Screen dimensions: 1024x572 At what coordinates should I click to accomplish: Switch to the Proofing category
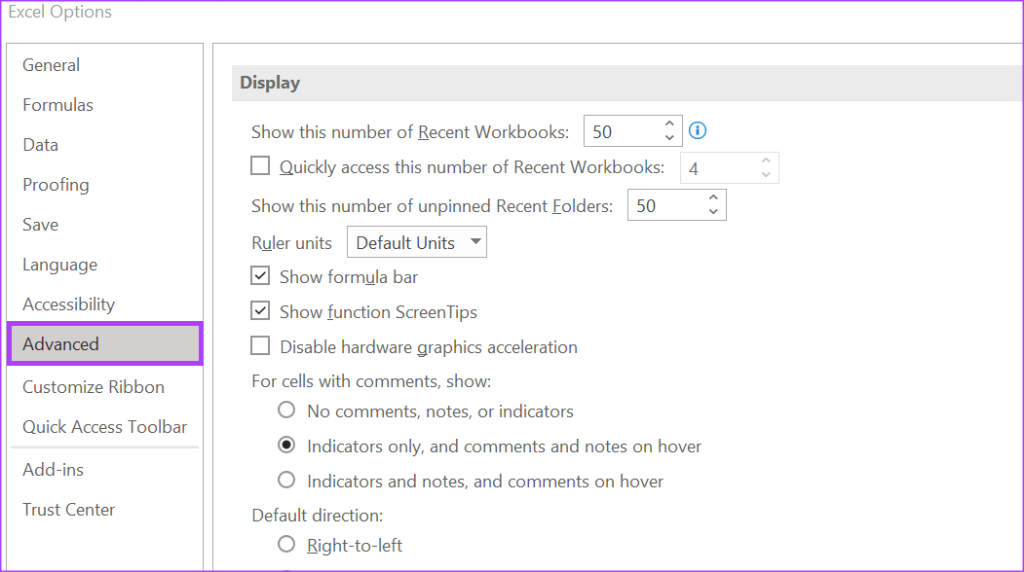56,185
